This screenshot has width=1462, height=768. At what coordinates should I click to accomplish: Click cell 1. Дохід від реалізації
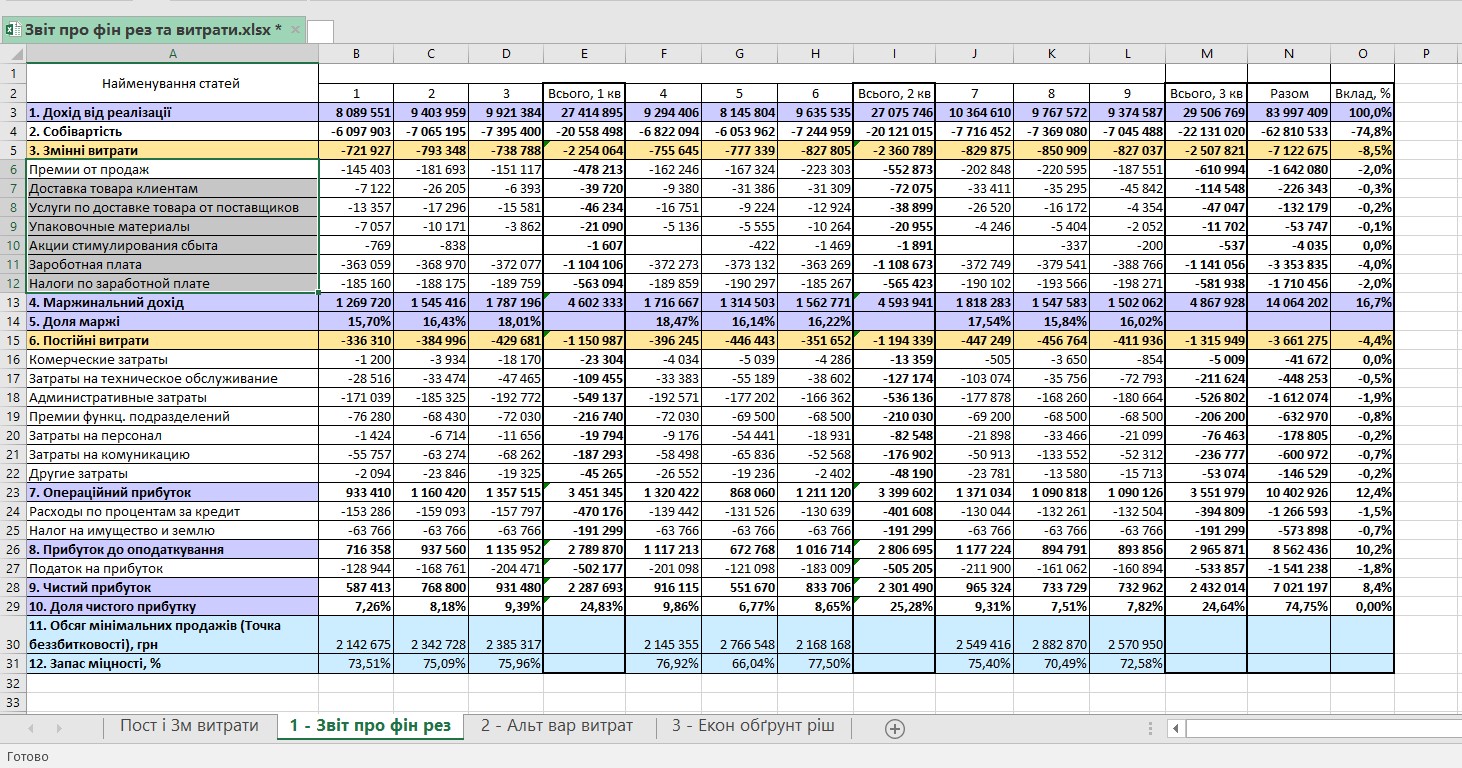(x=172, y=112)
